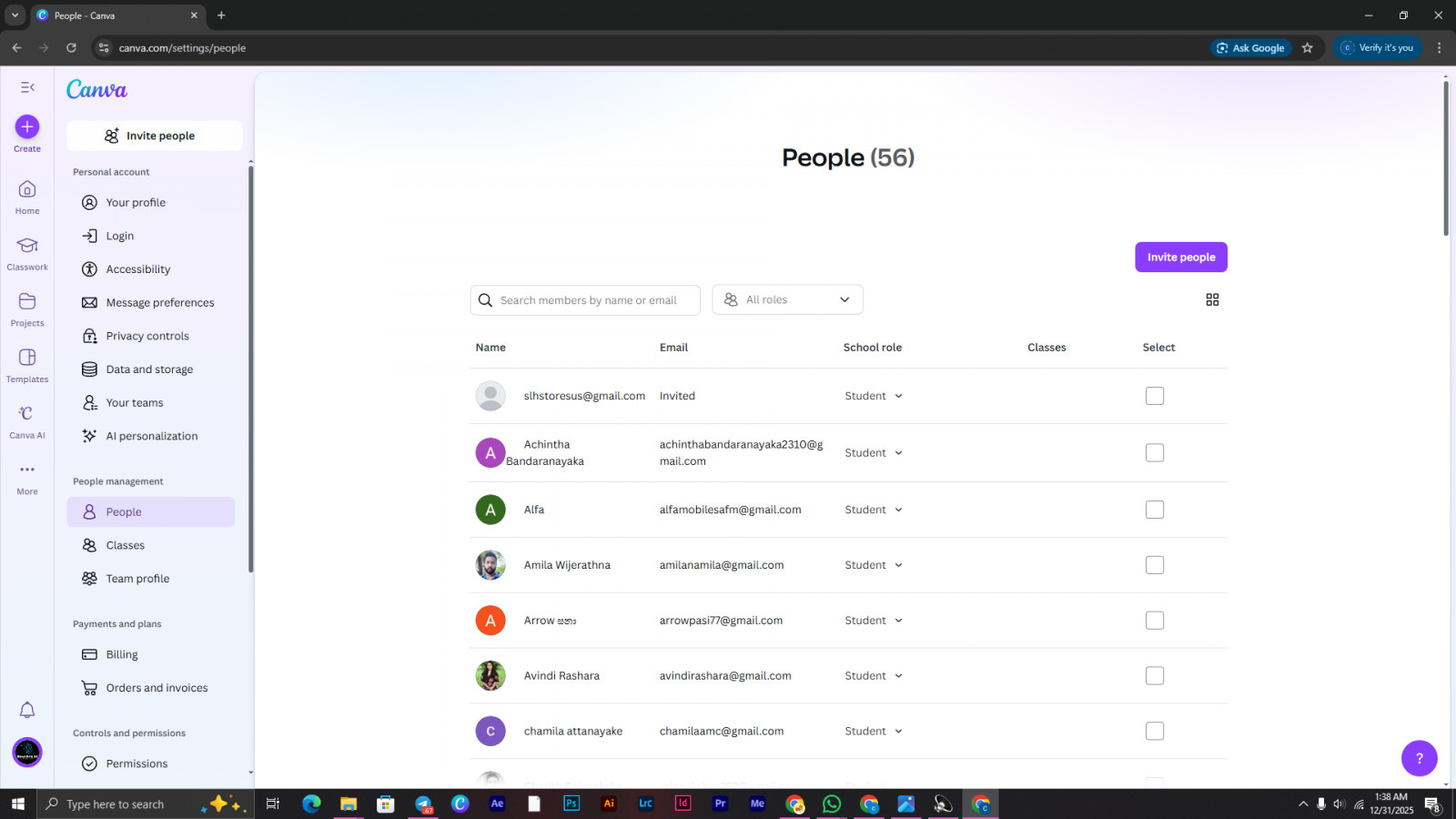Go to Classes in People management

click(126, 545)
